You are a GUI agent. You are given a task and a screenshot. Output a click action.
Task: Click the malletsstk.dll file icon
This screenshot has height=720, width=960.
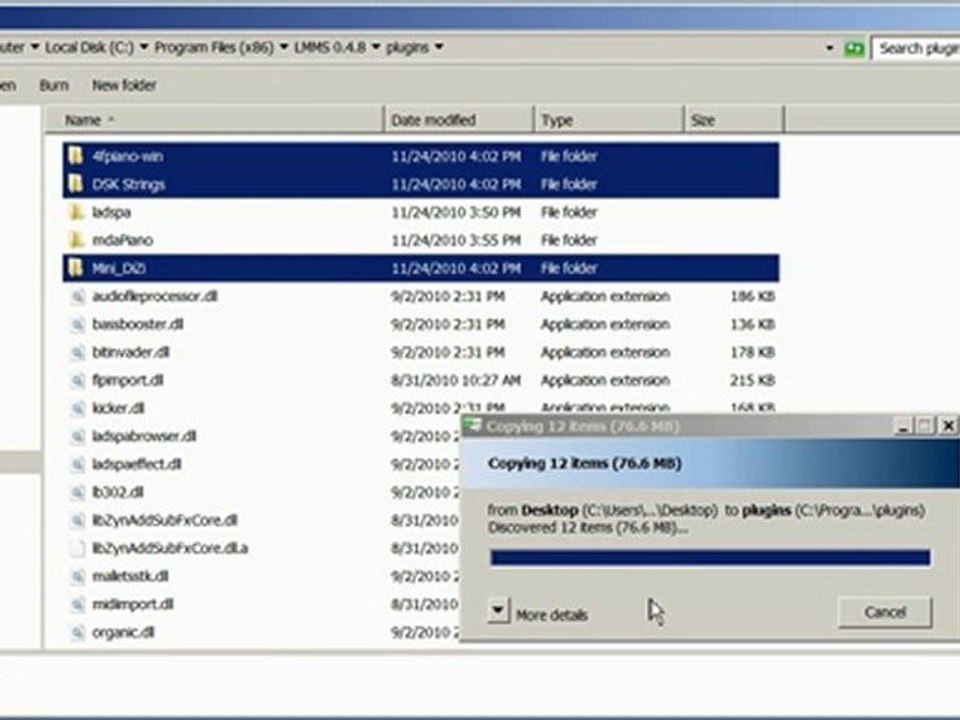coord(77,577)
